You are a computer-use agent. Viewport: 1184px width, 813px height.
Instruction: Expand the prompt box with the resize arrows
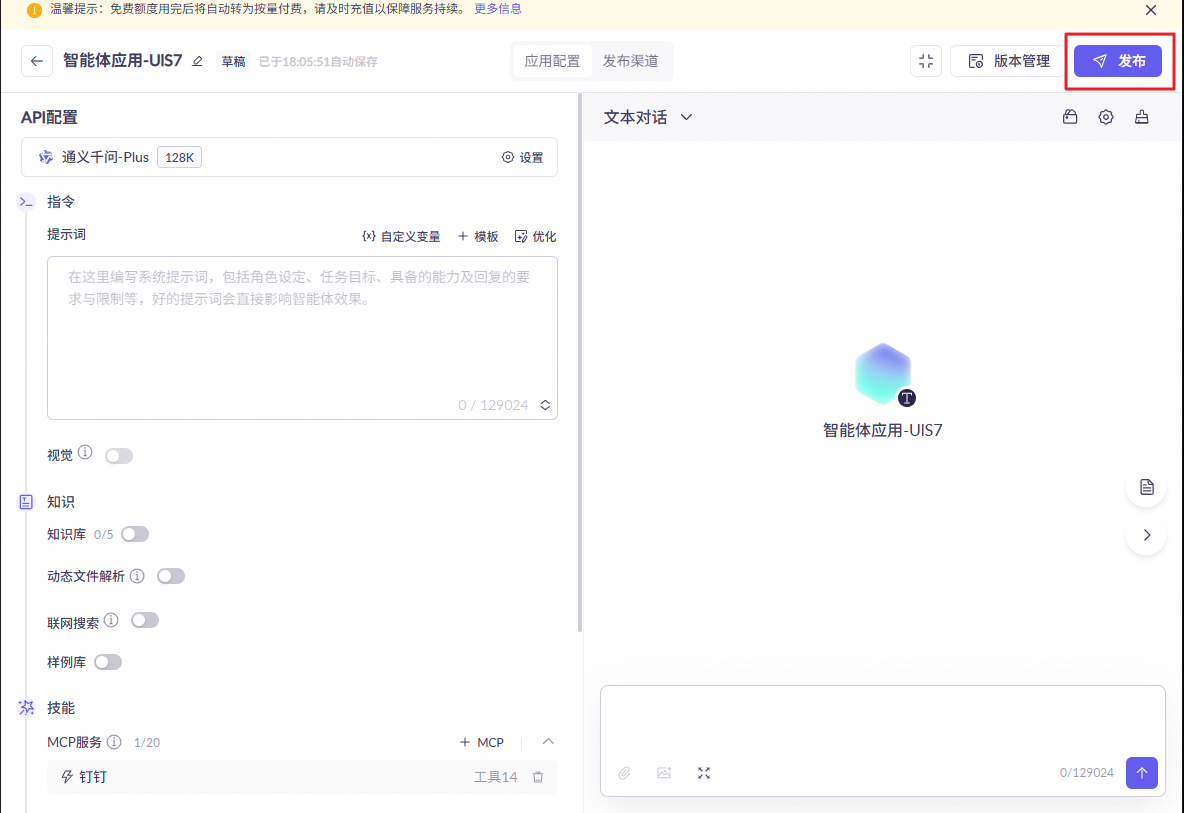pyautogui.click(x=545, y=405)
